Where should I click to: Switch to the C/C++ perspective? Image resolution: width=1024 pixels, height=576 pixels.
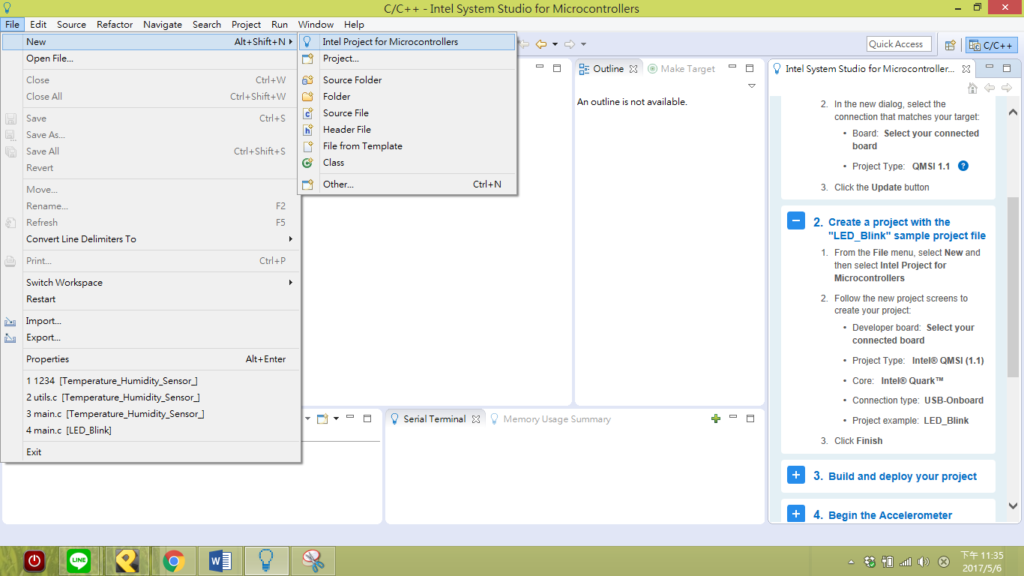991,45
